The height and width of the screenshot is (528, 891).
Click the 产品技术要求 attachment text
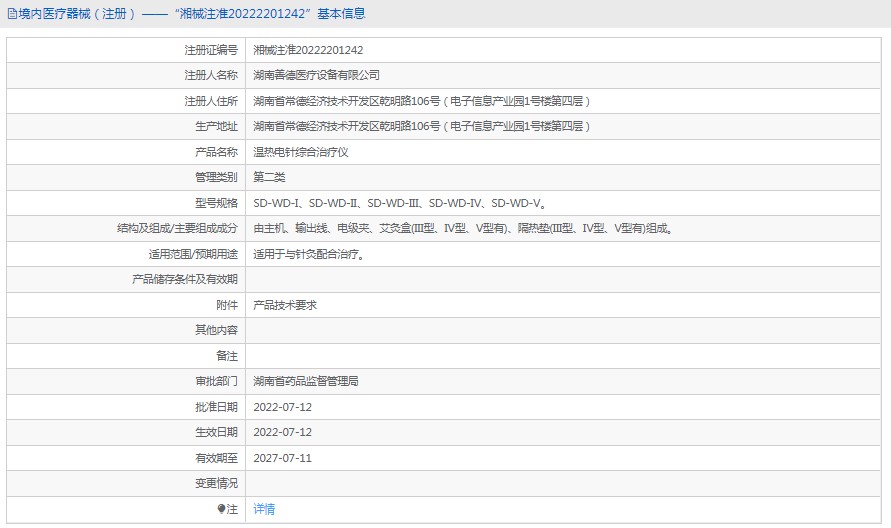pyautogui.click(x=285, y=305)
